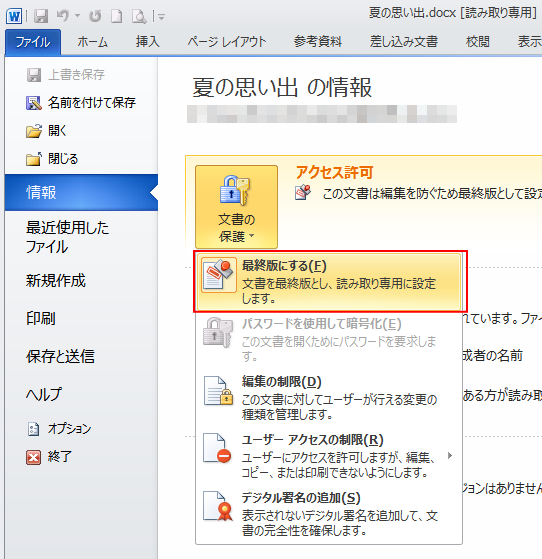Choose 最終版にする(F) from the menu

coord(329,282)
